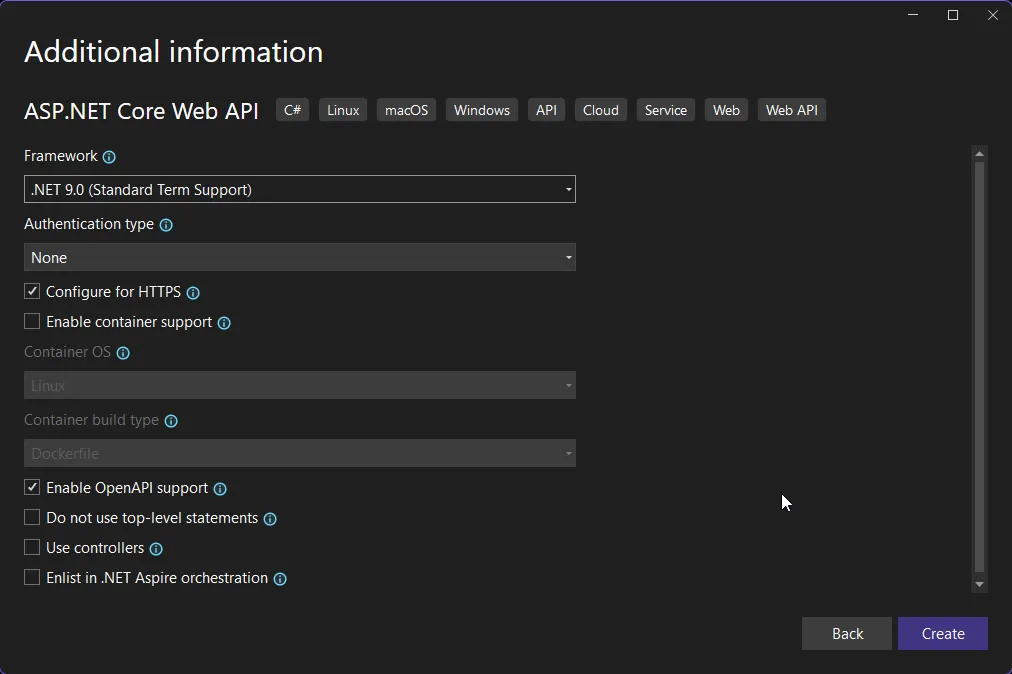Screen dimensions: 1012x674
Task: Tick Do not use top-level statements
Action: click(x=32, y=518)
